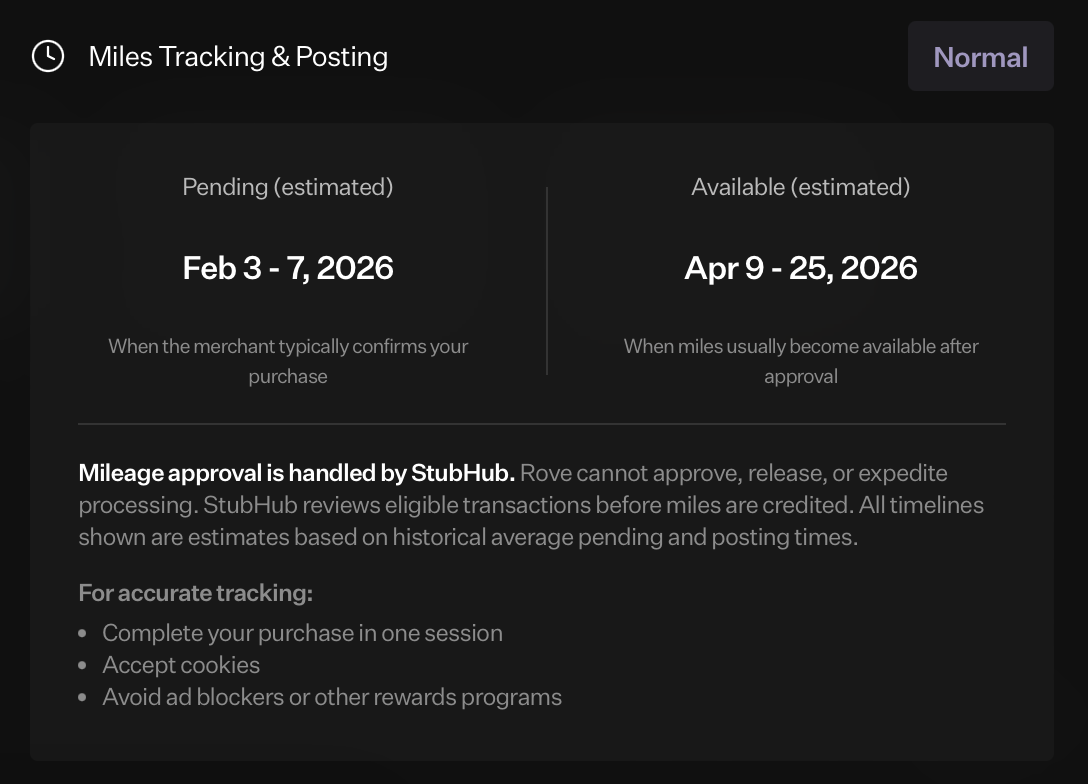Select the Avoid ad blockers bullet item
This screenshot has height=784, width=1088.
[330, 696]
